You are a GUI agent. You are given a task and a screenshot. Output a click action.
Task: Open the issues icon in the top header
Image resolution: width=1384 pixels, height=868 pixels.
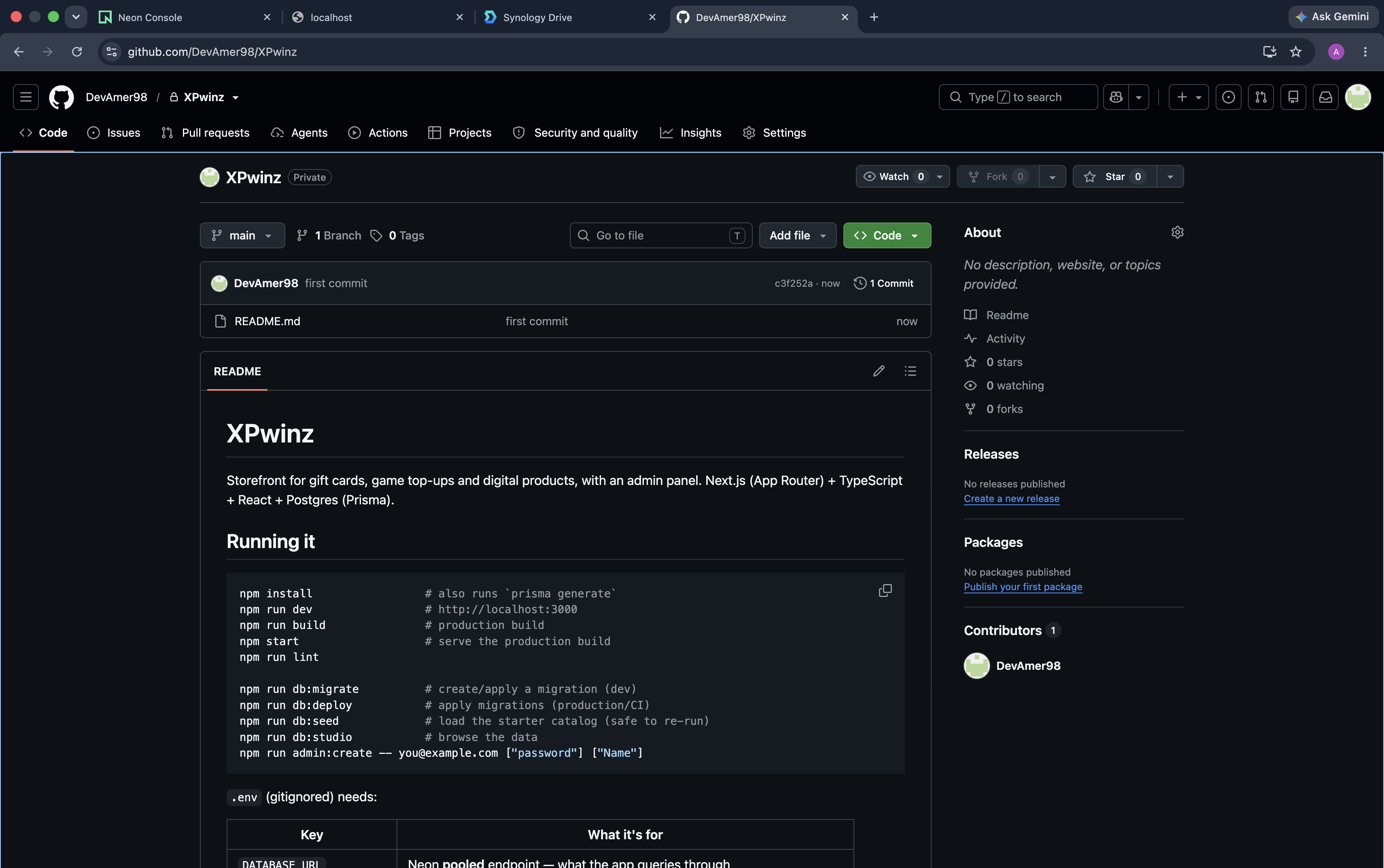(x=1228, y=97)
